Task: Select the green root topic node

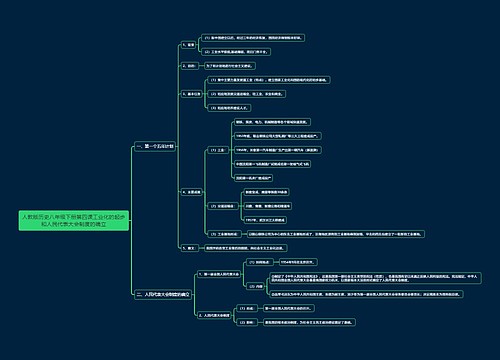Action: coord(74,220)
